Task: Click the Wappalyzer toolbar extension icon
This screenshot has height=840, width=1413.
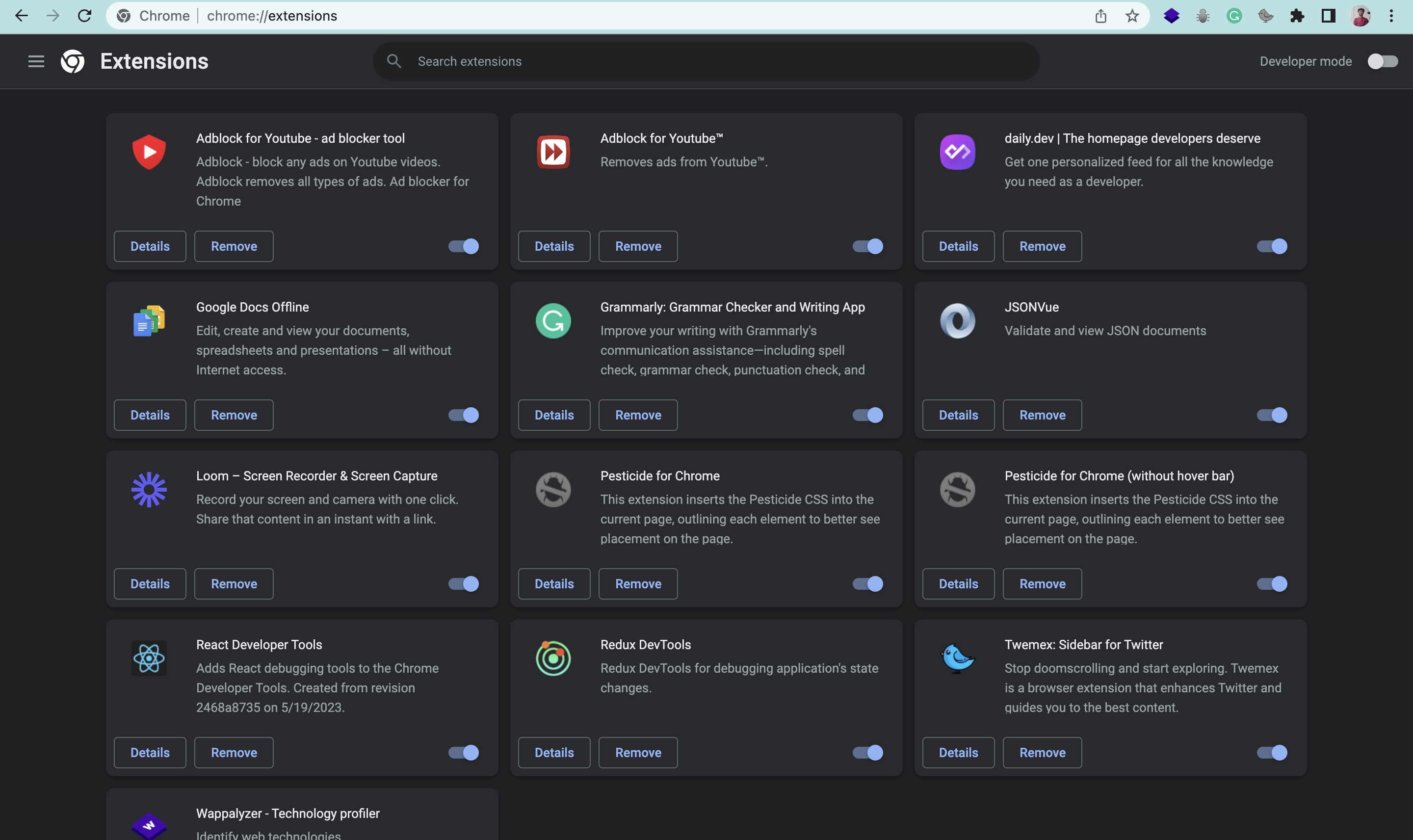Action: pos(1171,16)
